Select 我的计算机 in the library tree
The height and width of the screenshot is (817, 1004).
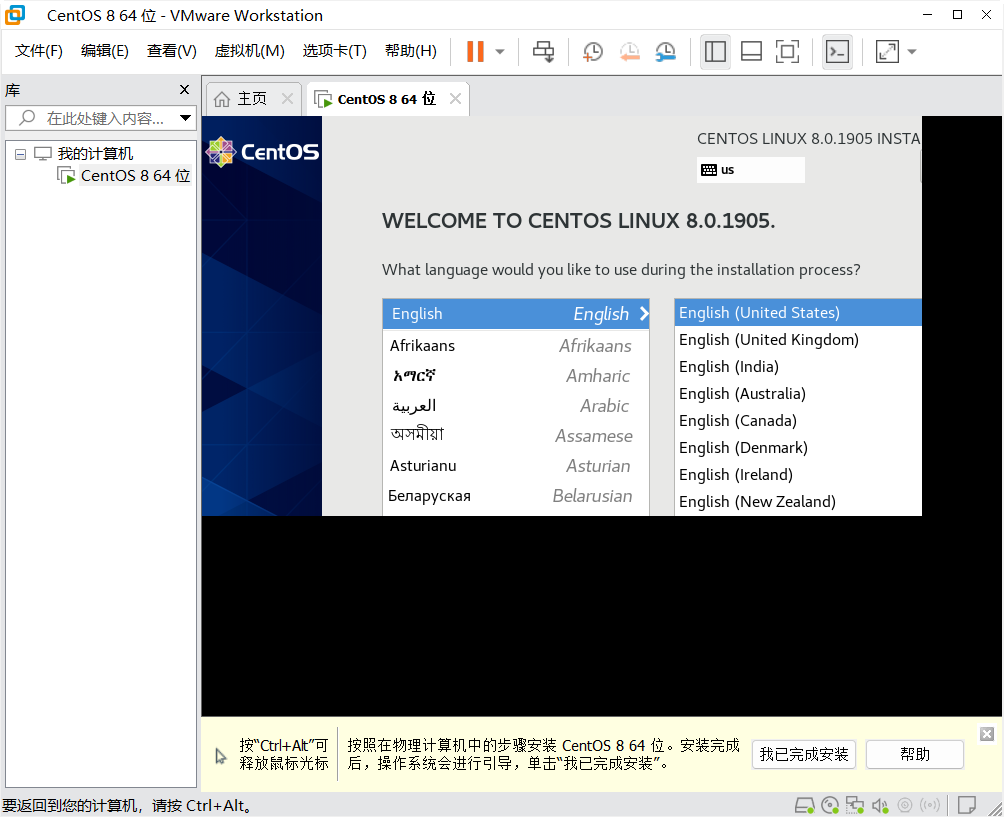pyautogui.click(x=95, y=154)
